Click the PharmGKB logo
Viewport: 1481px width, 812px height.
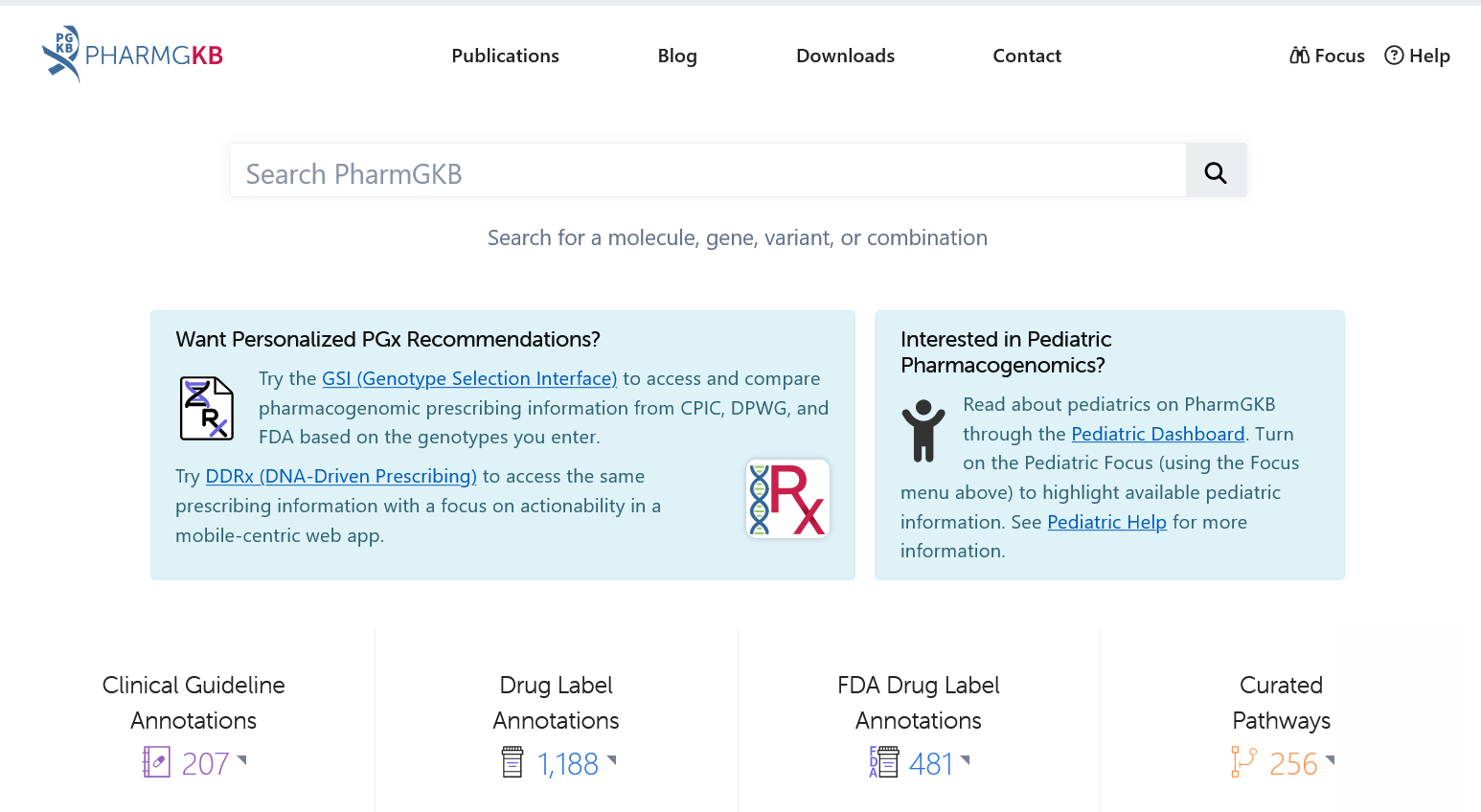pyautogui.click(x=131, y=54)
